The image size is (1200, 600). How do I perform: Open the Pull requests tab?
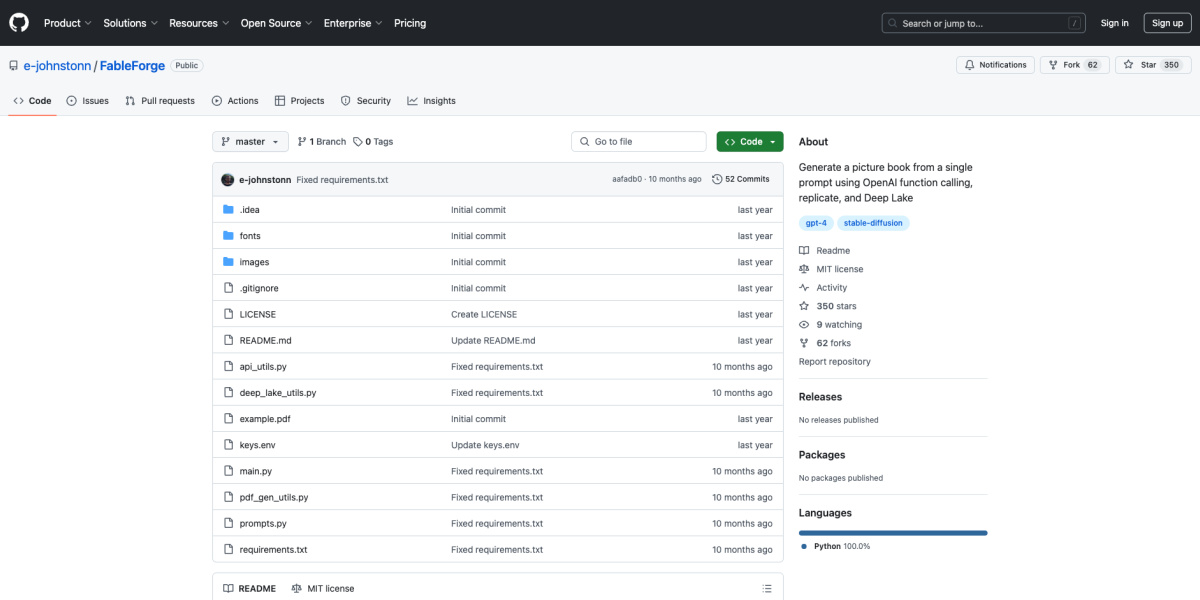pyautogui.click(x=160, y=101)
